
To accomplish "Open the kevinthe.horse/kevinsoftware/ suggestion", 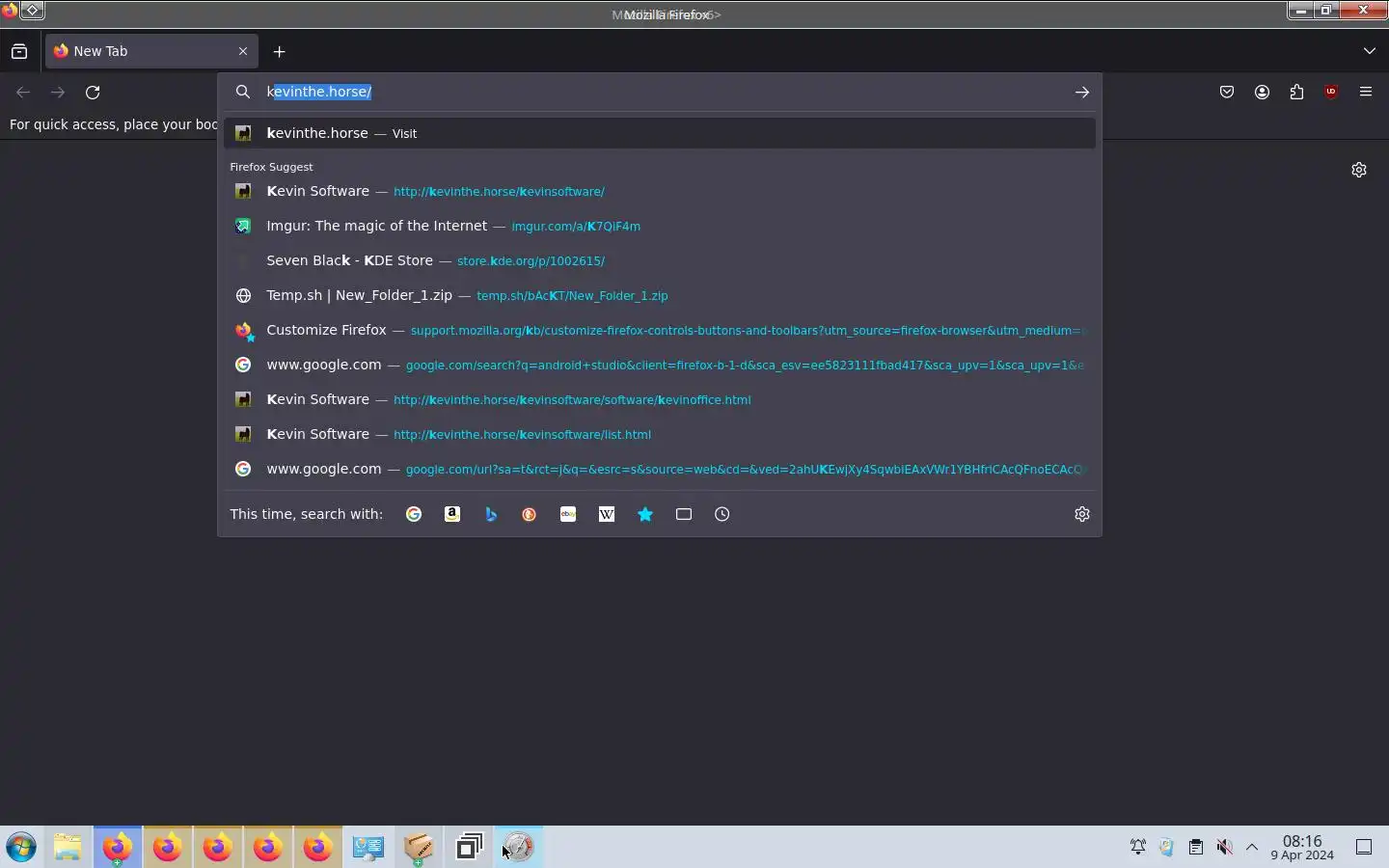I will point(660,191).
